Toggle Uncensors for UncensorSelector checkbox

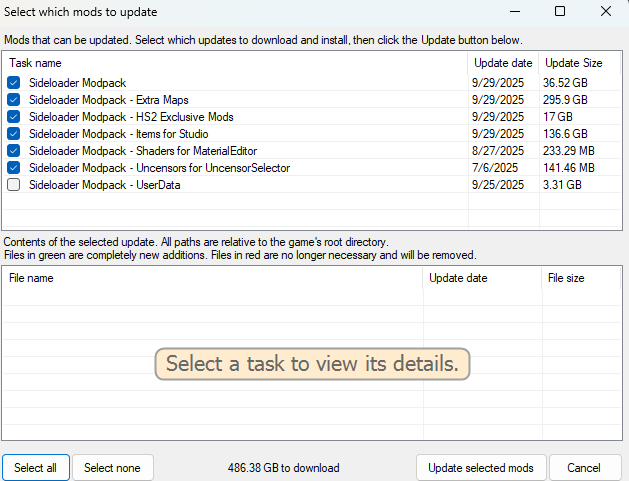pyautogui.click(x=14, y=168)
